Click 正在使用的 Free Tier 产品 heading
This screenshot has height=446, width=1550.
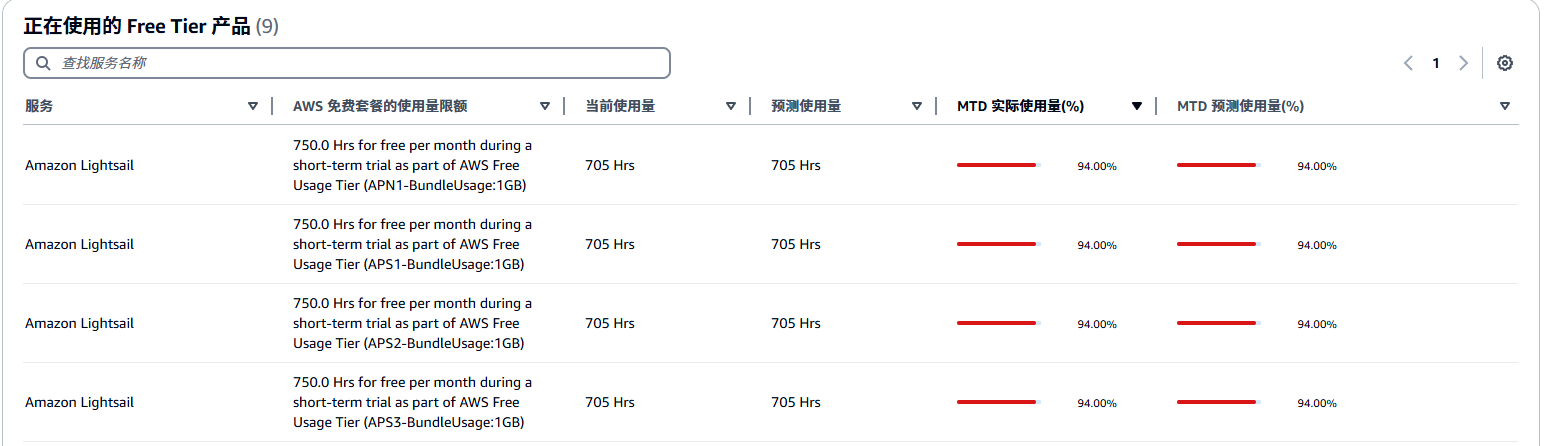coord(137,27)
